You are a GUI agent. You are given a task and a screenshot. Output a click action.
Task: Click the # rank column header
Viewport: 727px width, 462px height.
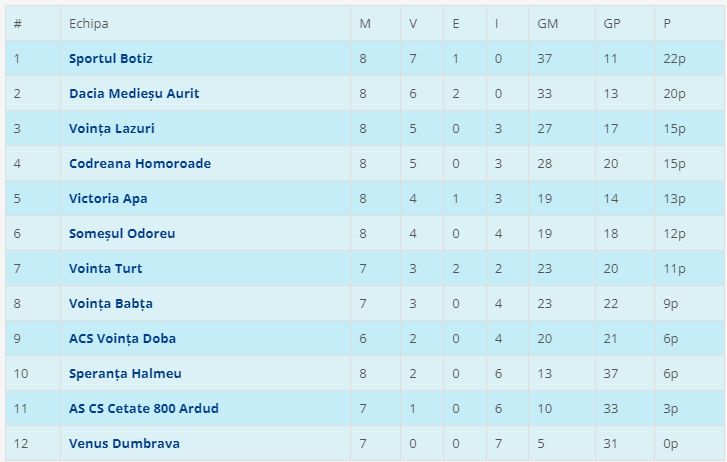18,24
